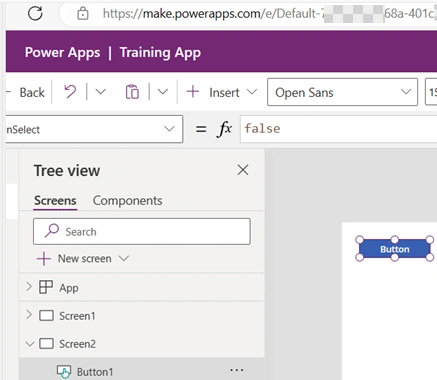
Task: Click the Screen1 screen icon
Action: tap(46, 315)
